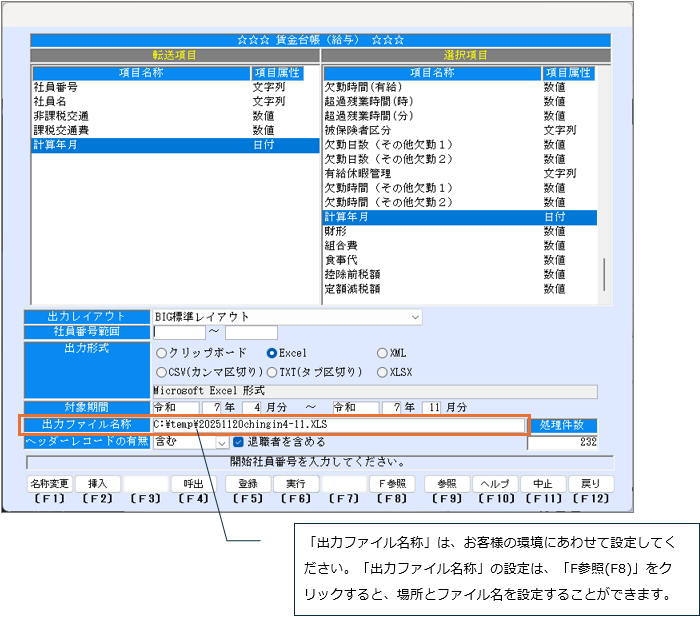This screenshot has height=617, width=700.
Task: Select the クリップボード output format
Action: click(x=161, y=353)
